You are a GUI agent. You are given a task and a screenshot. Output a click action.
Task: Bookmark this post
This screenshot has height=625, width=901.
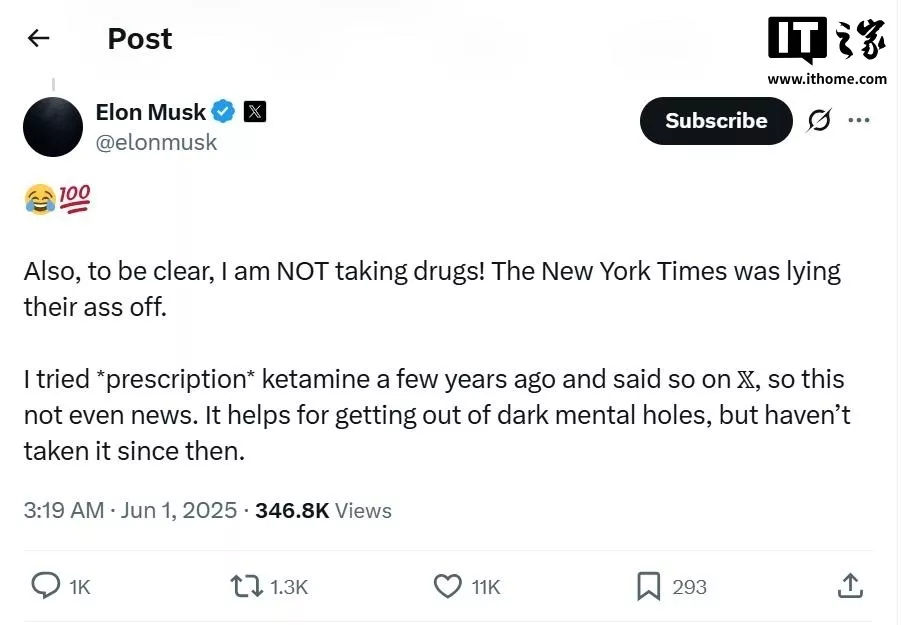click(x=649, y=587)
